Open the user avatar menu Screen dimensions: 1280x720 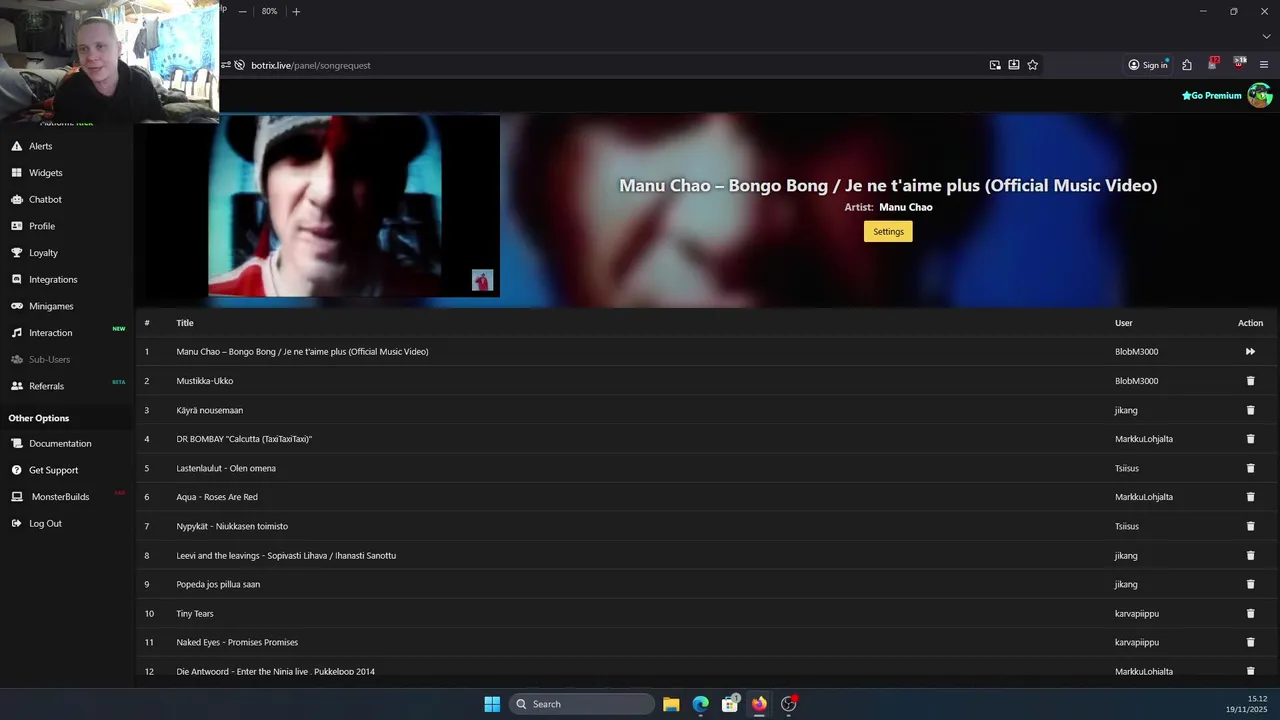click(x=1260, y=96)
